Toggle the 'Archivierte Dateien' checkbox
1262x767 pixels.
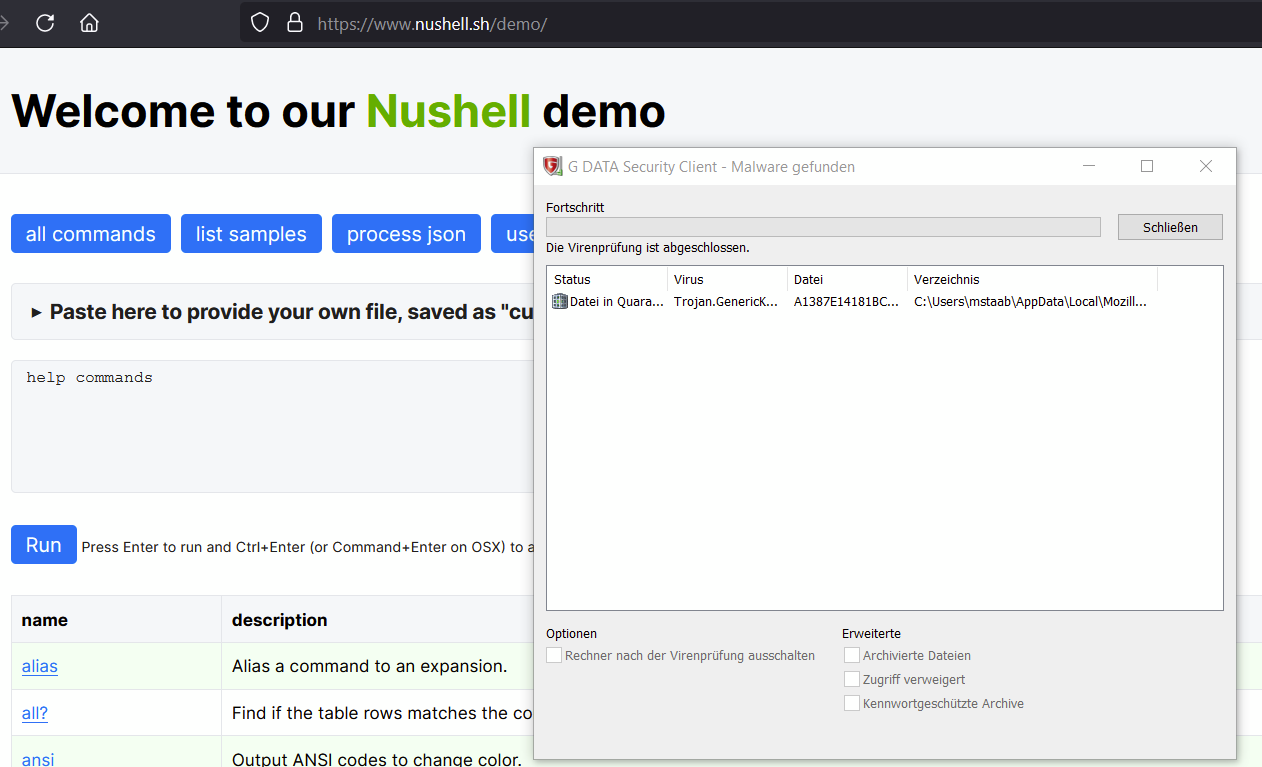[x=852, y=656]
